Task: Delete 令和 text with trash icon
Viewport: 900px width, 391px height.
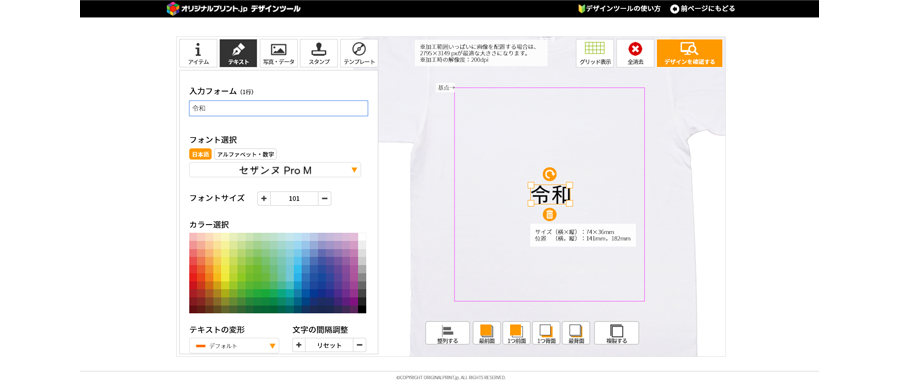Action: [549, 215]
